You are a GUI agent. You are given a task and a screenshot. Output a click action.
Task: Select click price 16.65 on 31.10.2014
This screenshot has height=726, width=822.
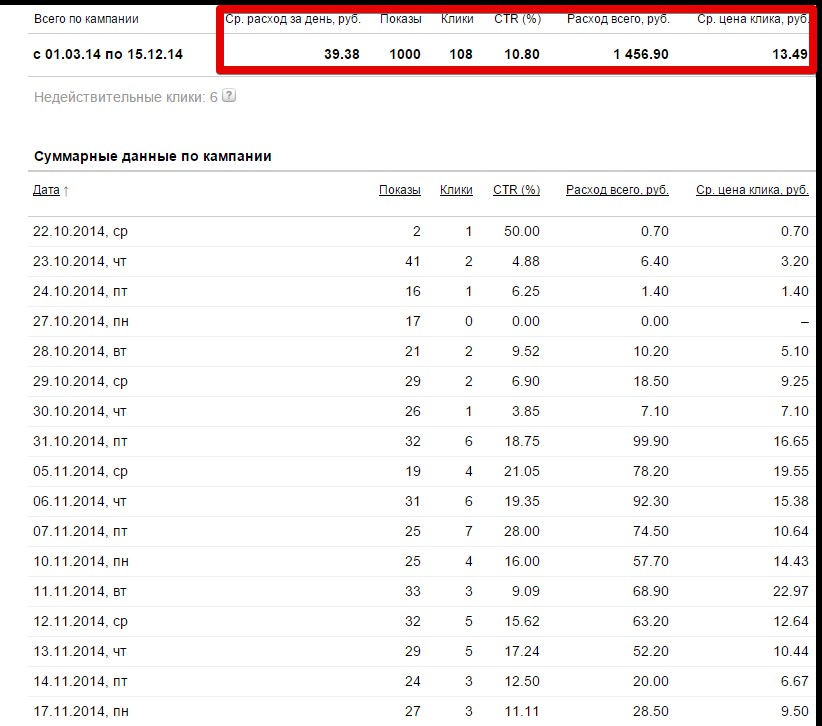(791, 441)
